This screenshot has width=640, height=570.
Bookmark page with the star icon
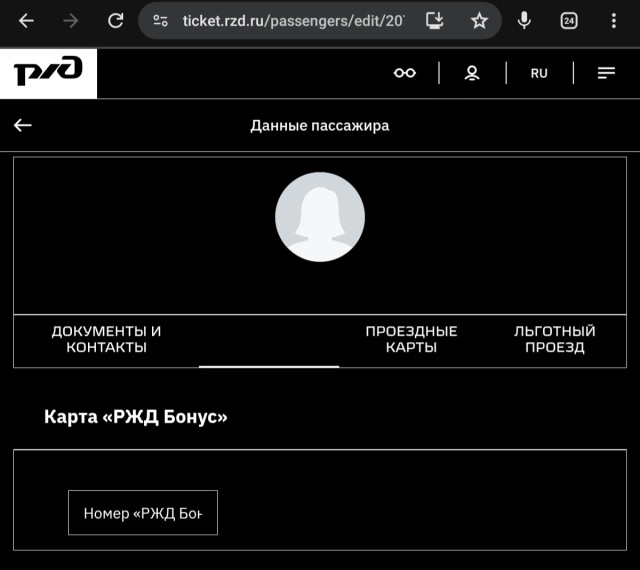pyautogui.click(x=479, y=20)
